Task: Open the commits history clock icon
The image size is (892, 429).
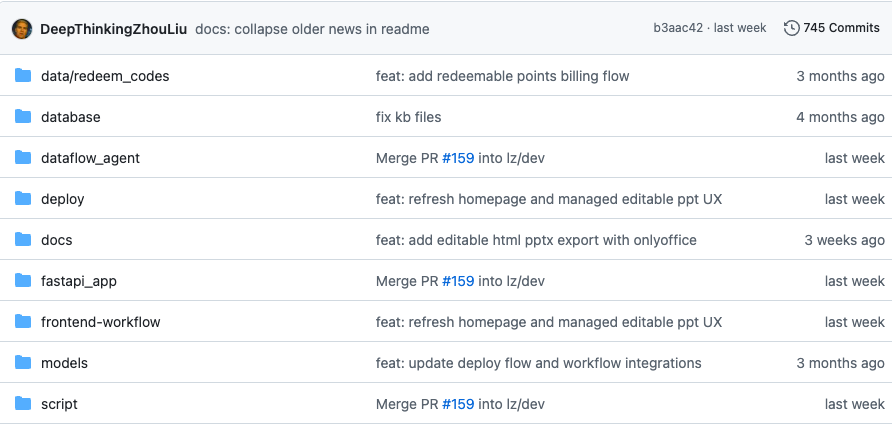Action: (791, 28)
